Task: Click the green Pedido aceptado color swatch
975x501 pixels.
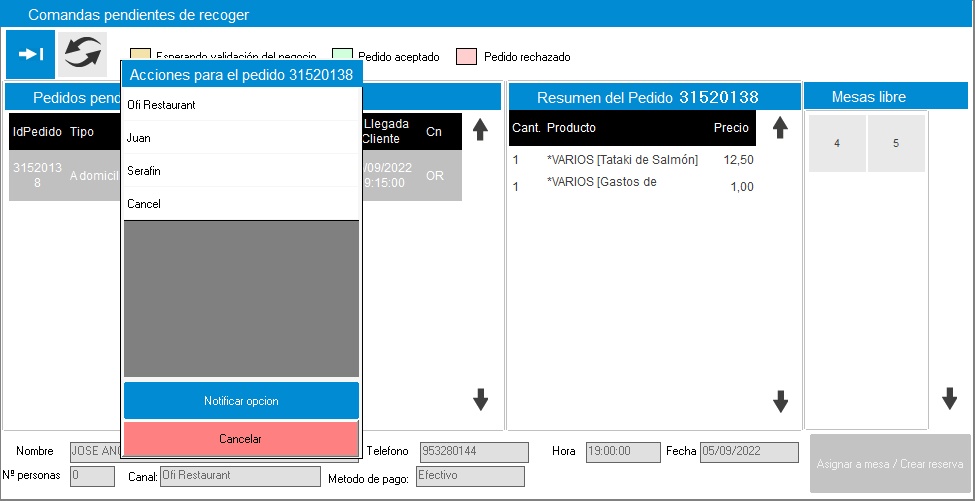Action: click(x=340, y=57)
